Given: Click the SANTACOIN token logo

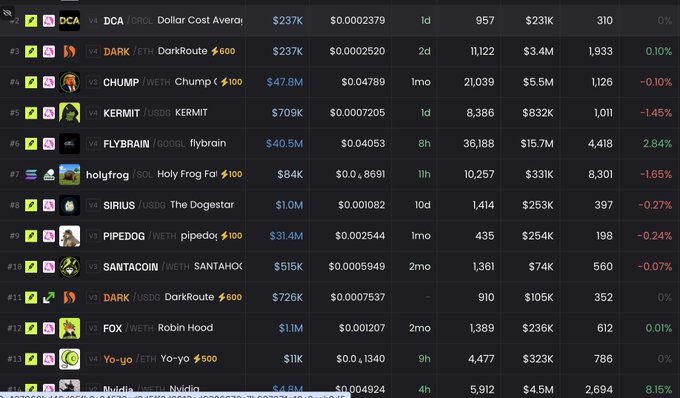Looking at the screenshot, I should (x=69, y=267).
